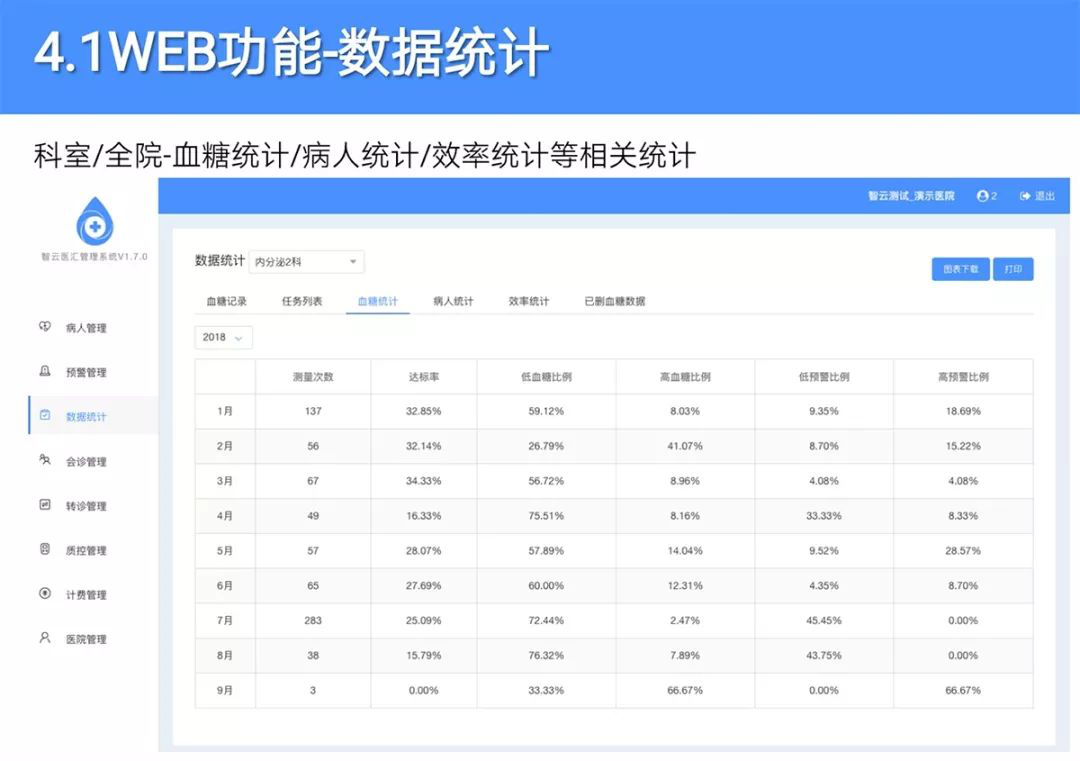This screenshot has height=761, width=1080.
Task: Switch to the 血糖记录 tab
Action: [227, 301]
